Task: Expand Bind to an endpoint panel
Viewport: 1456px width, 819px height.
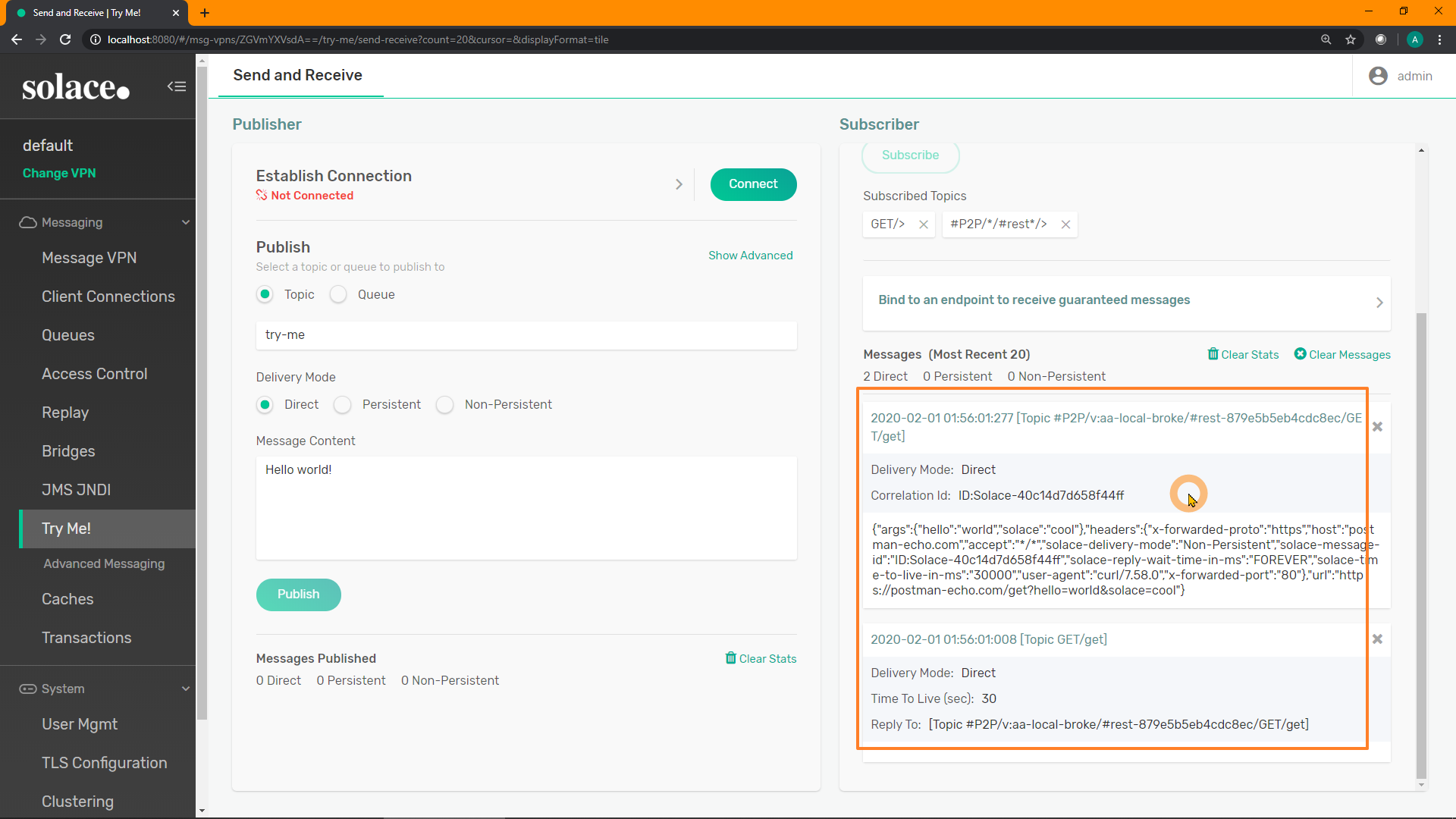Action: 1379,303
